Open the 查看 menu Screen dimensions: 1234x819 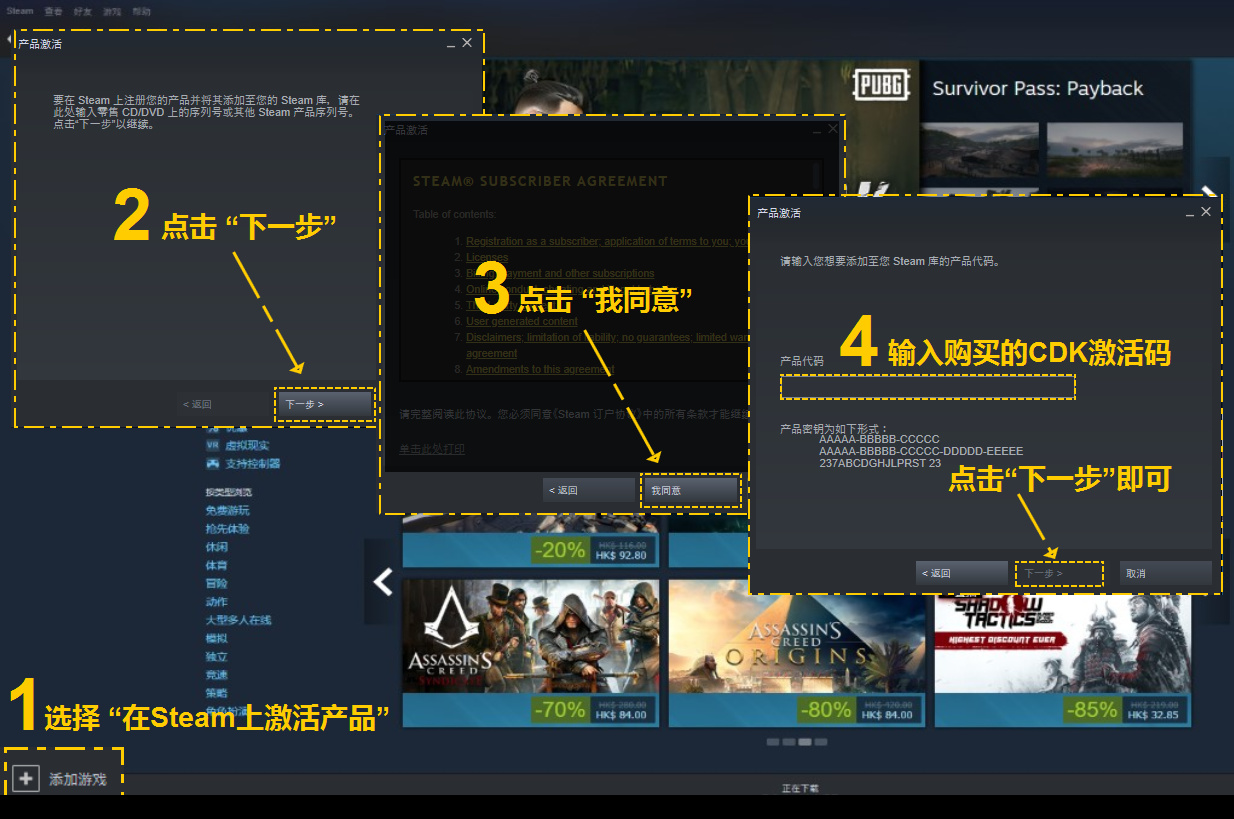click(x=53, y=11)
